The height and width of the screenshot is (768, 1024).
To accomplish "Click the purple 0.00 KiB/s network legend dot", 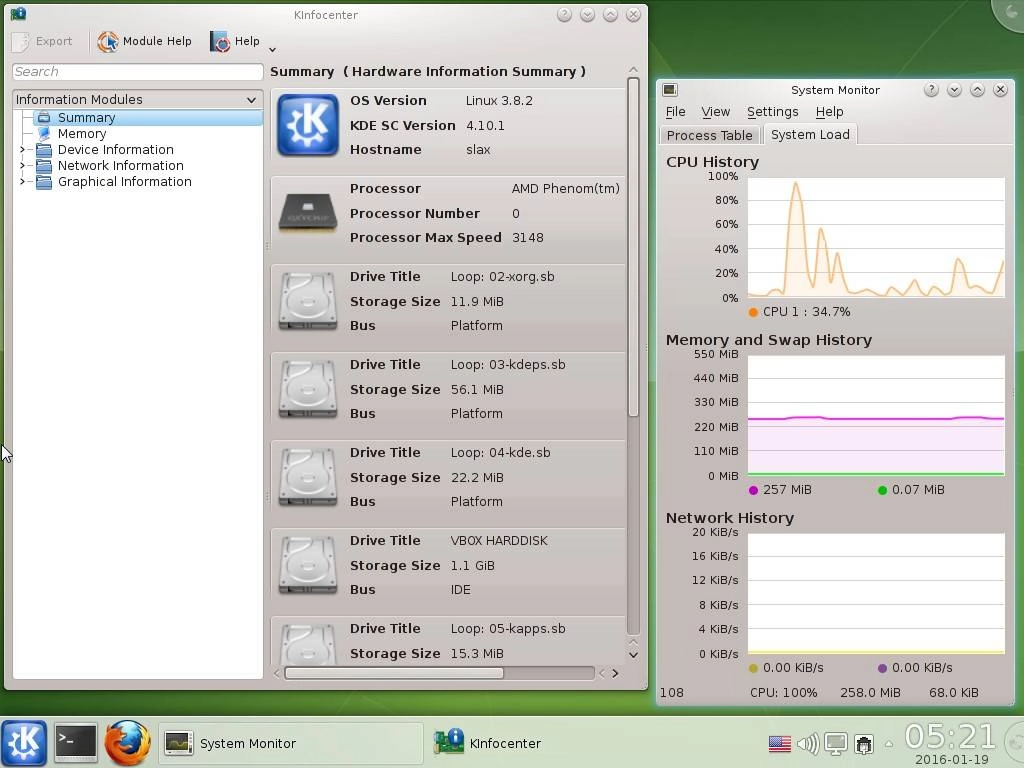I will coord(882,668).
